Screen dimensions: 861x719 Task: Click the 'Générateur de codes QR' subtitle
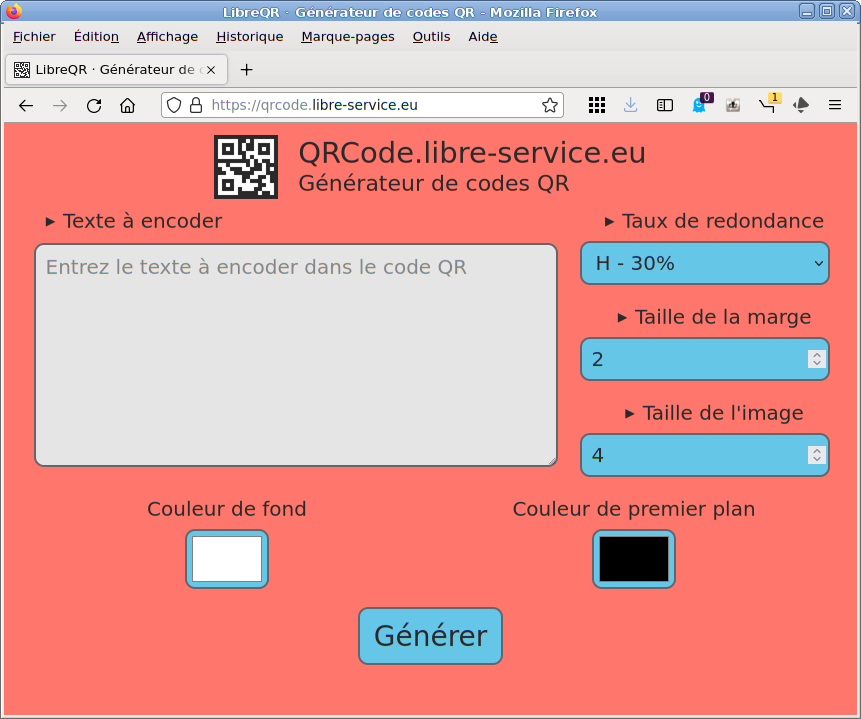pyautogui.click(x=434, y=183)
